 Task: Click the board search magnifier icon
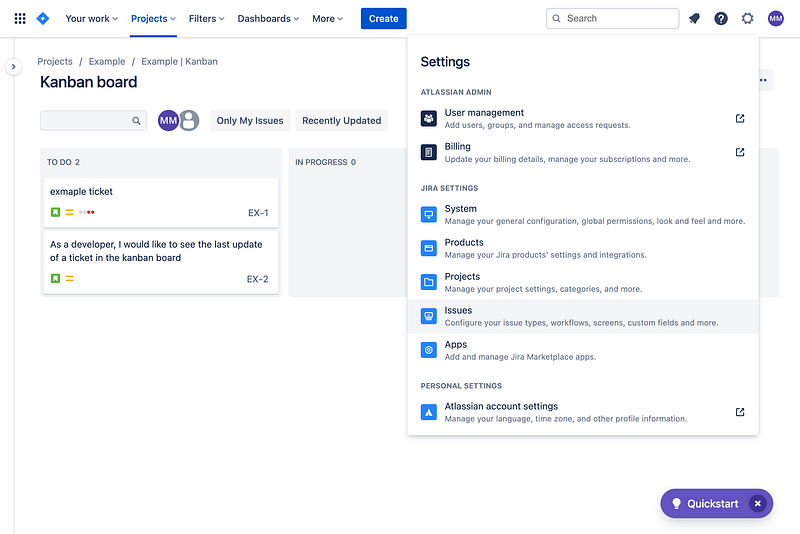click(x=136, y=121)
